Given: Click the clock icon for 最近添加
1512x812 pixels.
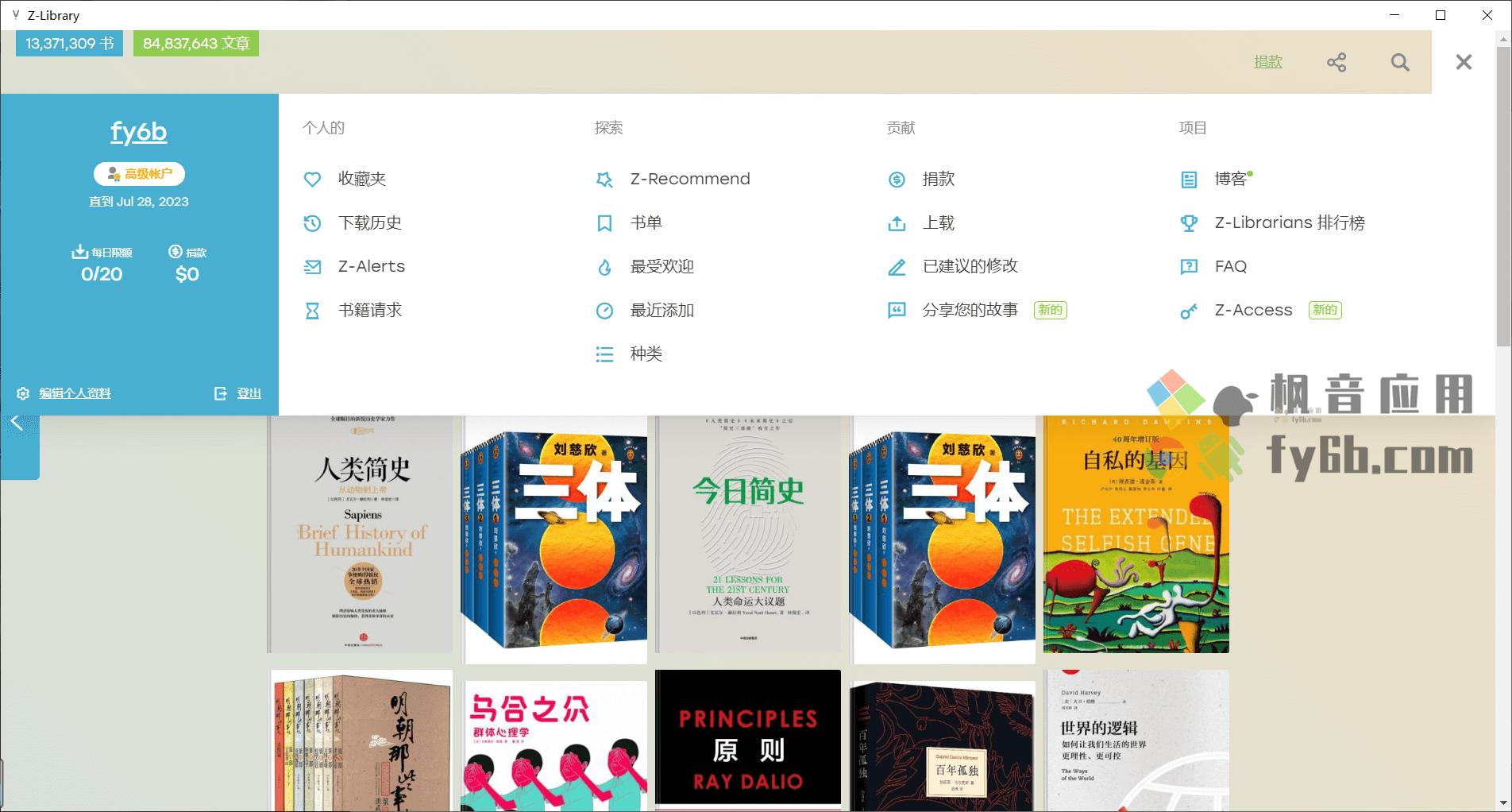Looking at the screenshot, I should tap(604, 311).
